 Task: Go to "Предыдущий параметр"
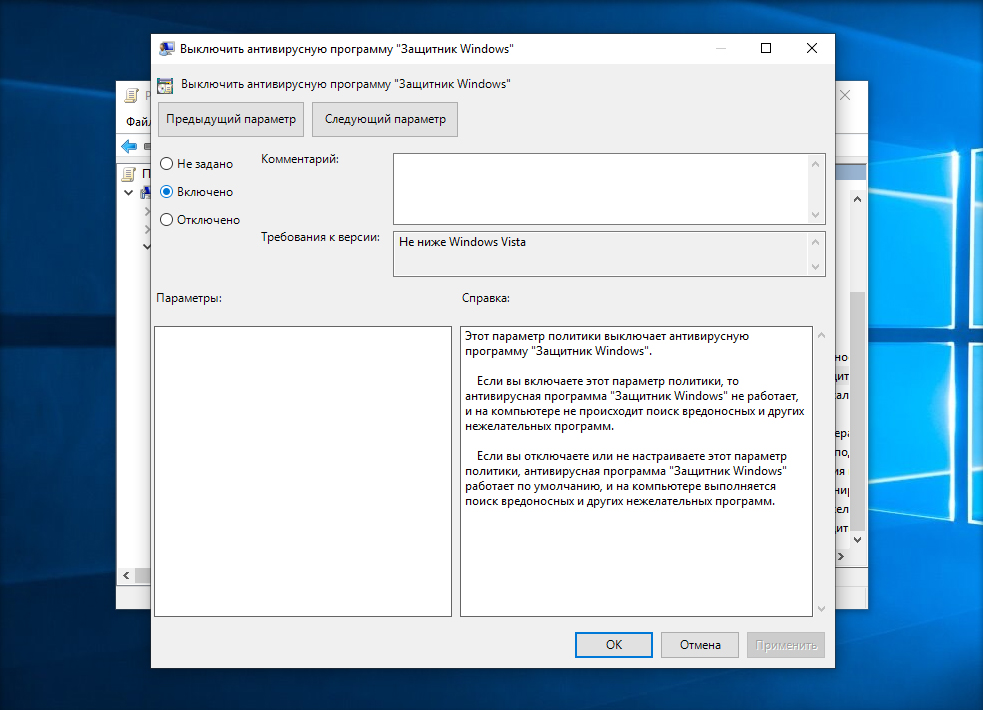tap(231, 119)
